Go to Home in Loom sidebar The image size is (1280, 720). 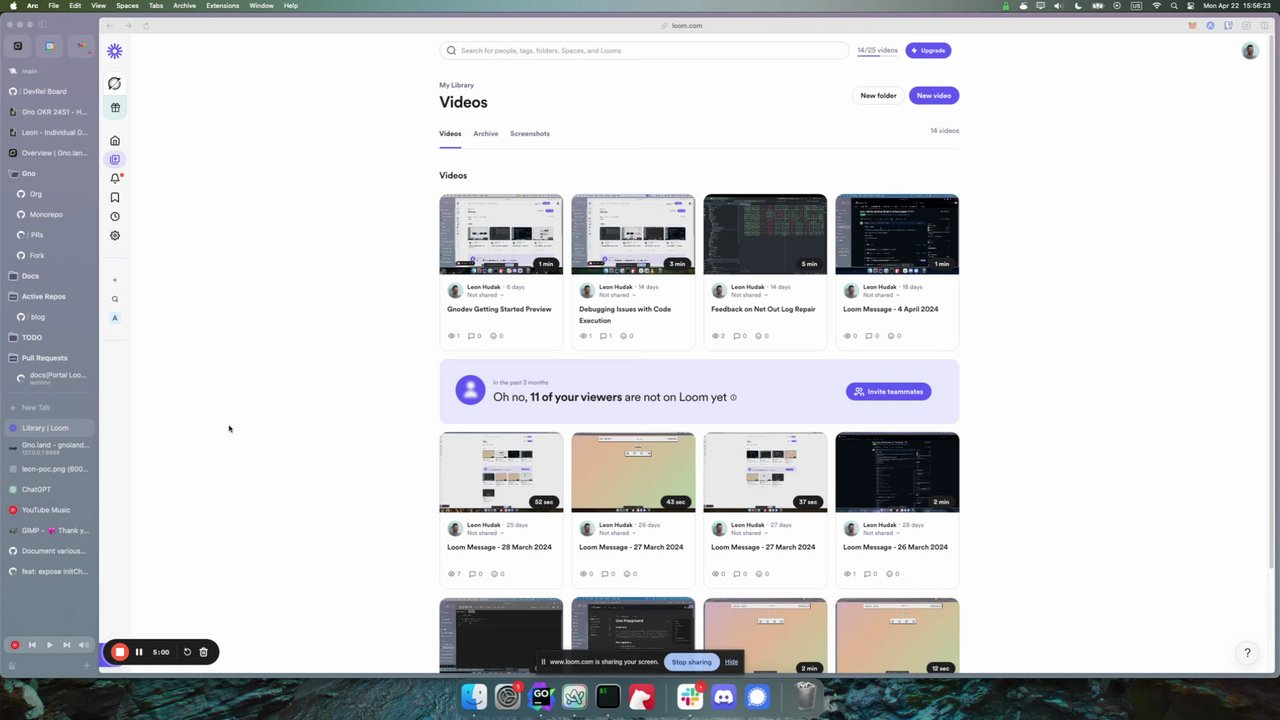tap(115, 141)
